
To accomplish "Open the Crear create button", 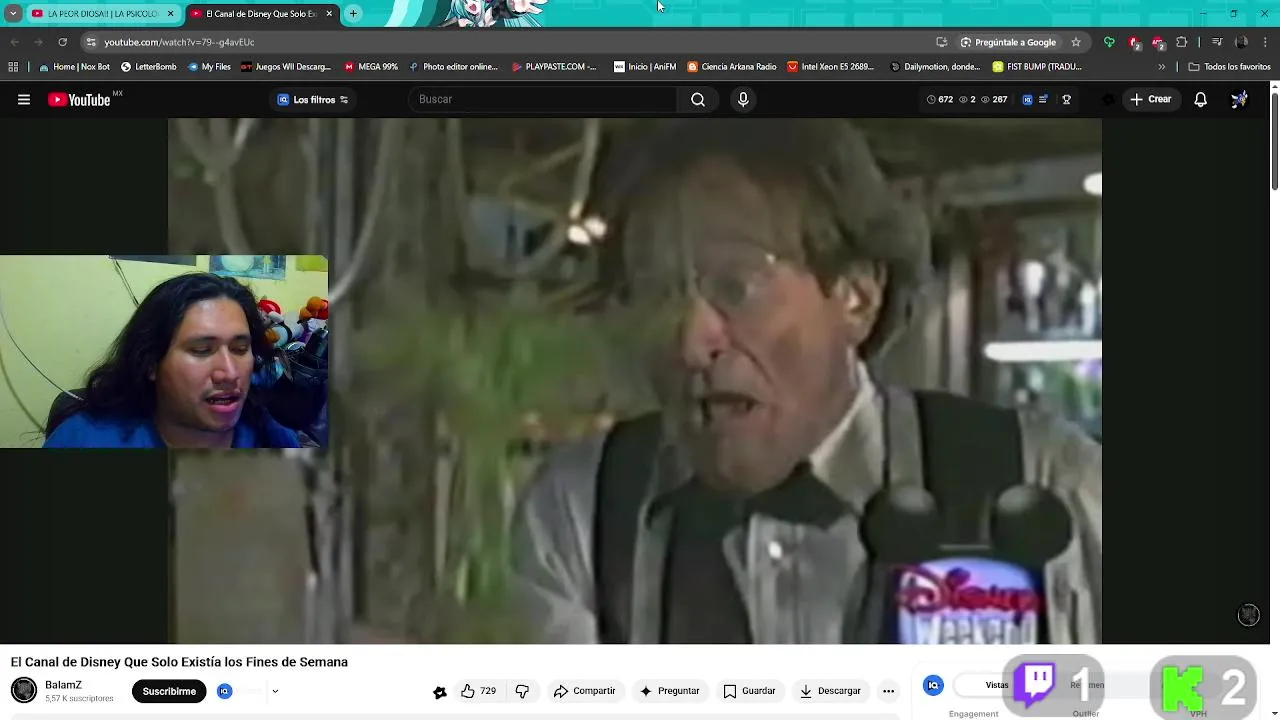I will (1151, 99).
